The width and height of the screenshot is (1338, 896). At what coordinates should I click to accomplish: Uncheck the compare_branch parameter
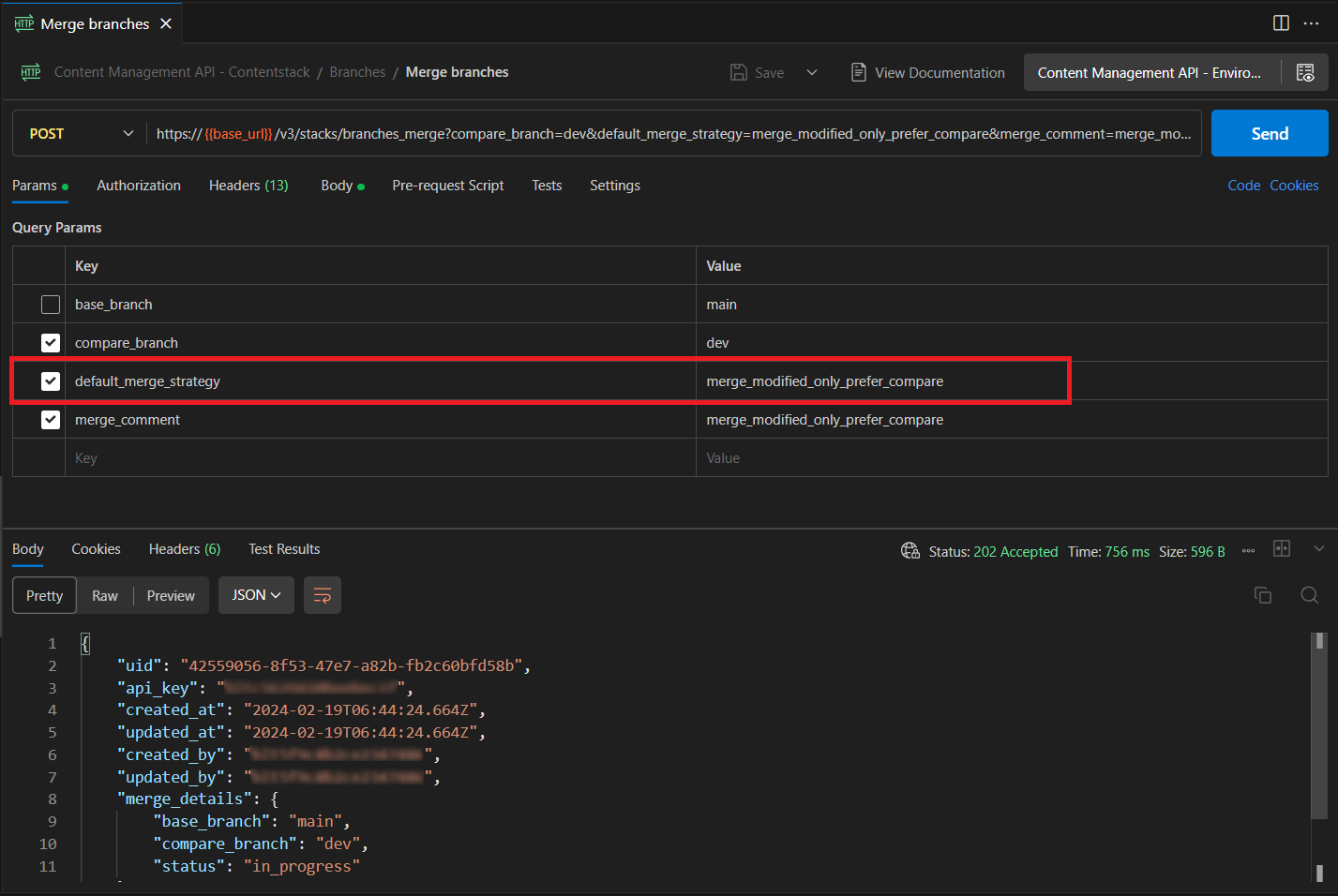click(51, 343)
